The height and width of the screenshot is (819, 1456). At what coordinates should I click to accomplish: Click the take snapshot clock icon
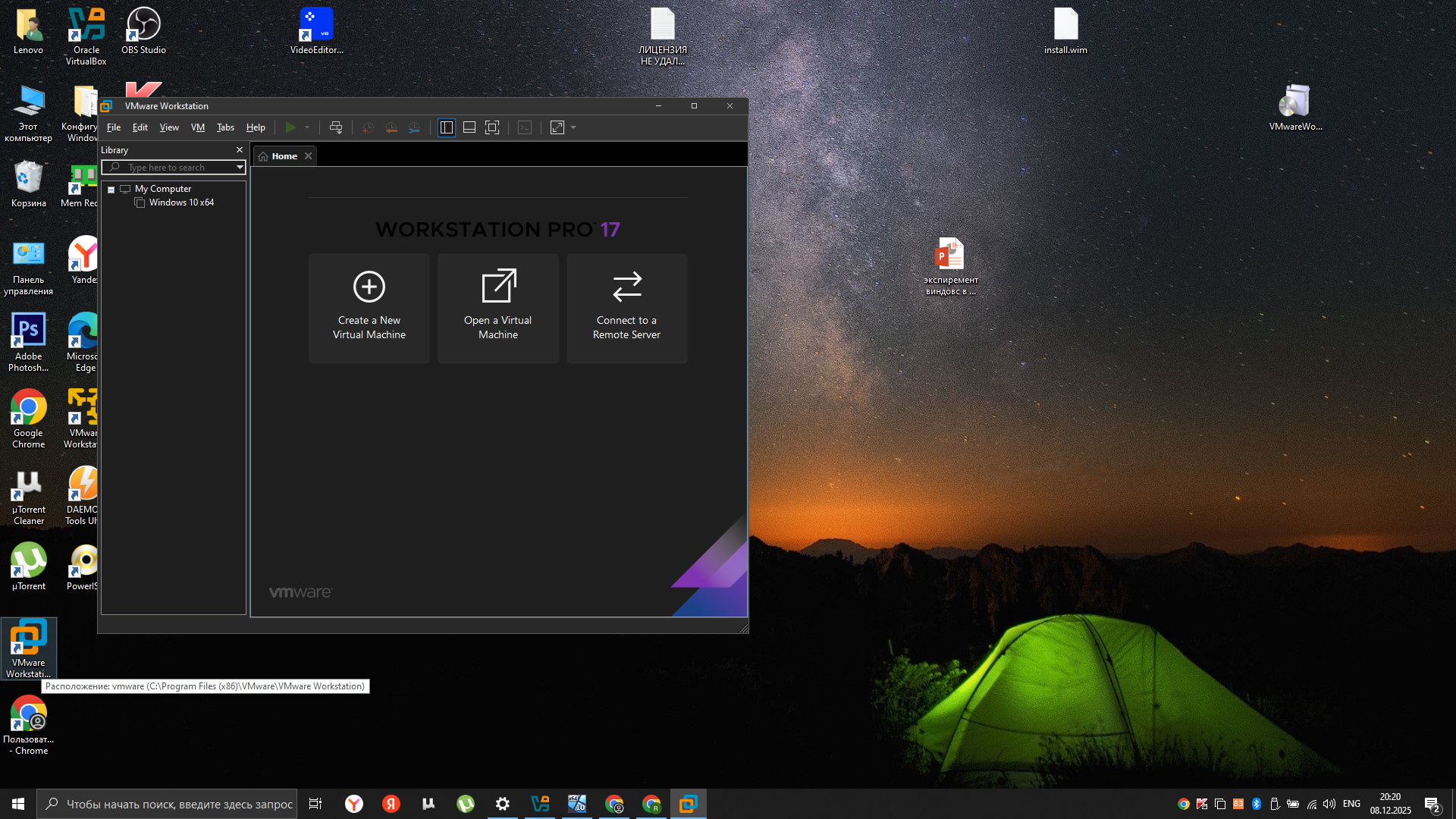[368, 127]
